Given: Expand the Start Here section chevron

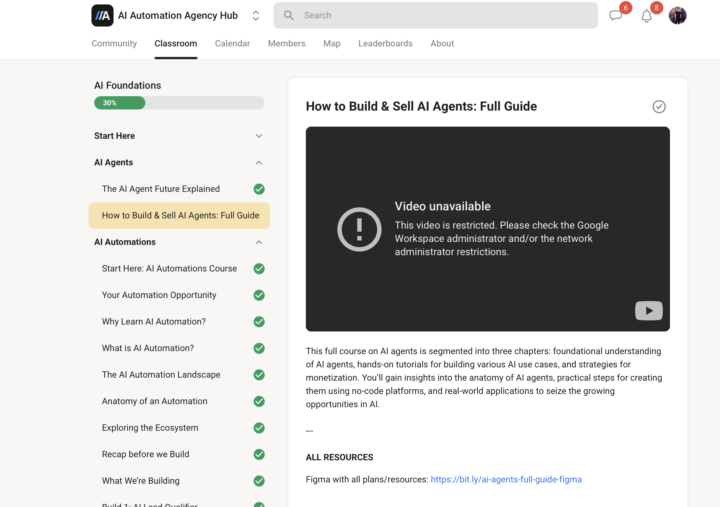Looking at the screenshot, I should (x=259, y=136).
